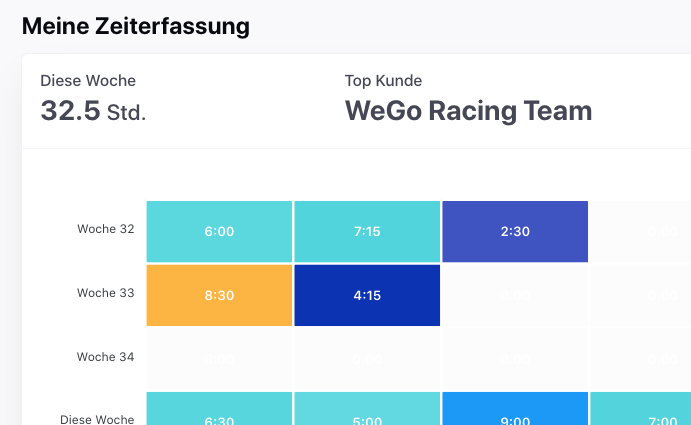Click the Meine Zeiterfassung heading

[135, 26]
